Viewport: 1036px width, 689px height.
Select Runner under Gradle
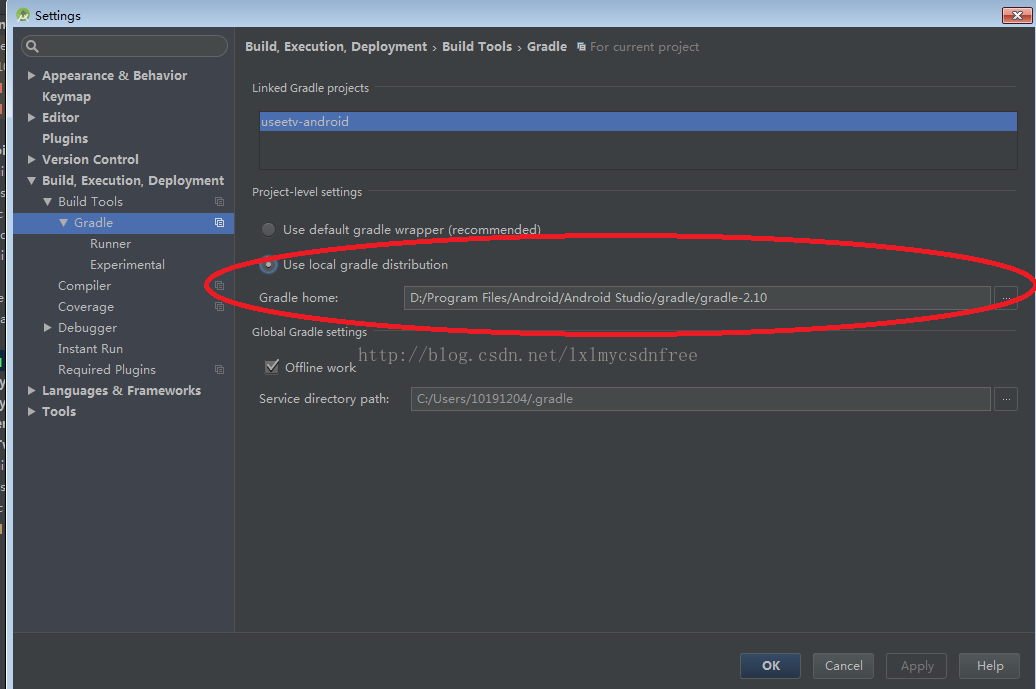(x=110, y=244)
